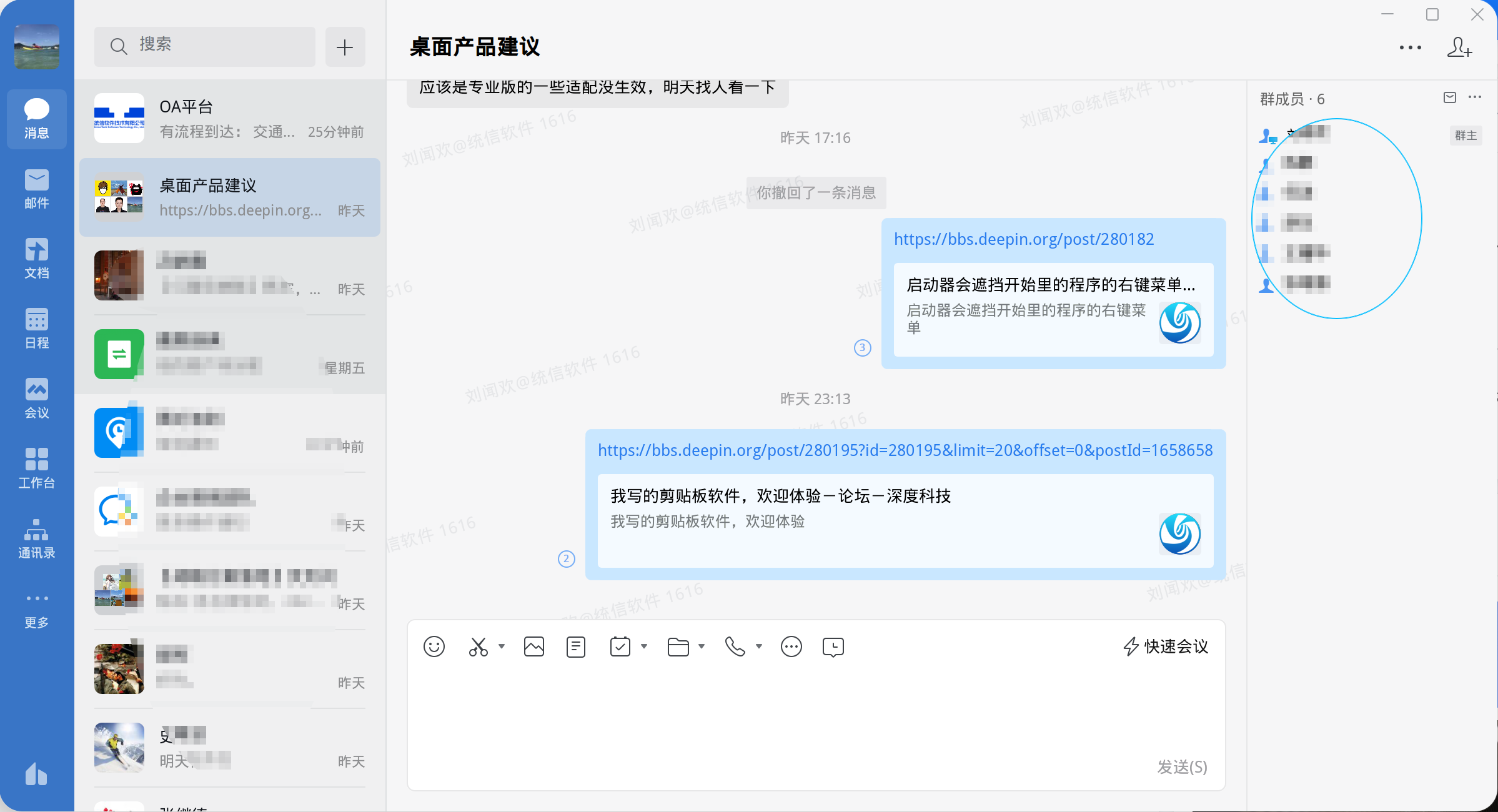Insert an image via picture icon
Image resolution: width=1498 pixels, height=812 pixels.
pyautogui.click(x=534, y=646)
